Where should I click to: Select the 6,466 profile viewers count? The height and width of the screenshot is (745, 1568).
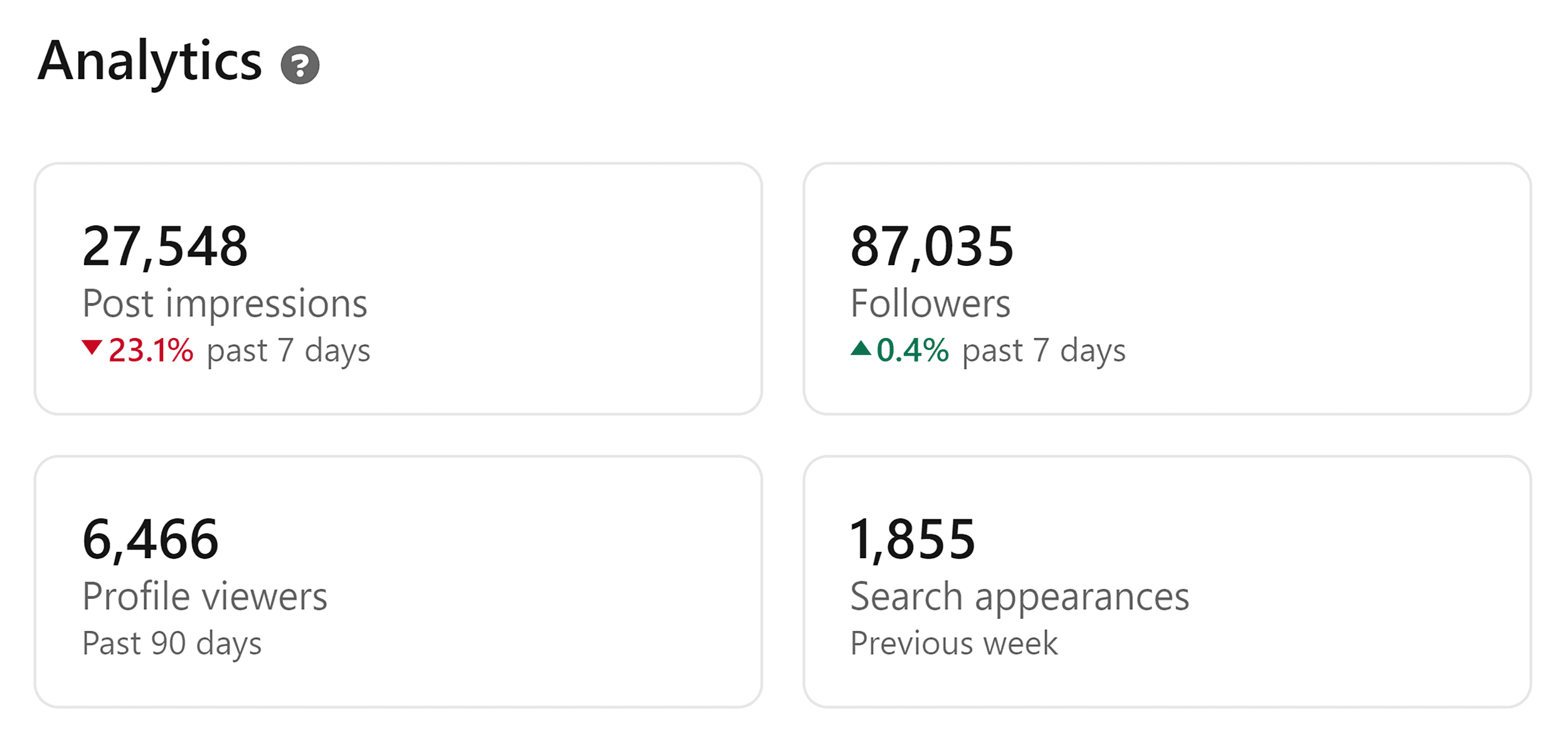pos(152,539)
